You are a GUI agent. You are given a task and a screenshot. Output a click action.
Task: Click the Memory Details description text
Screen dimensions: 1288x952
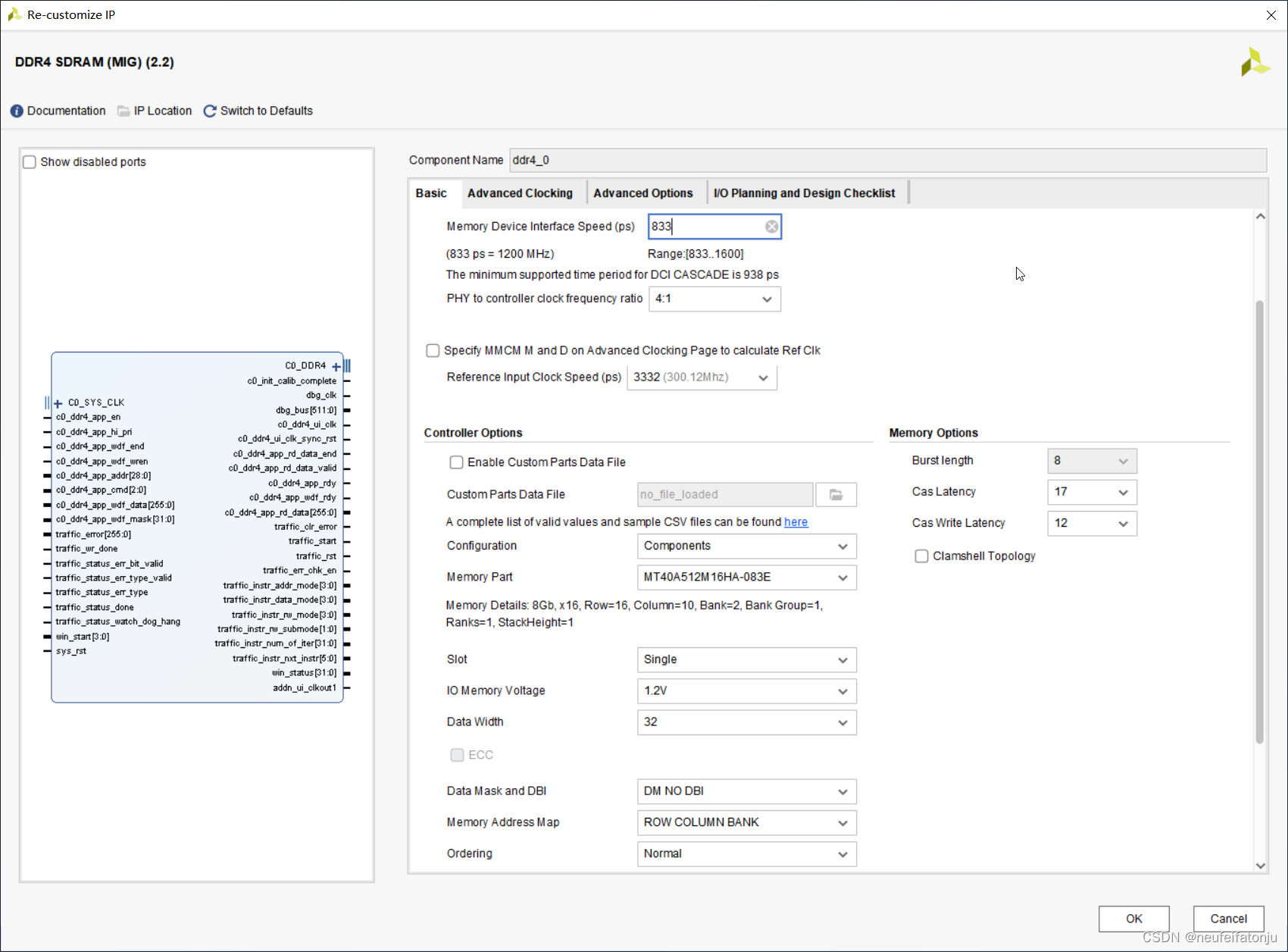tap(634, 614)
